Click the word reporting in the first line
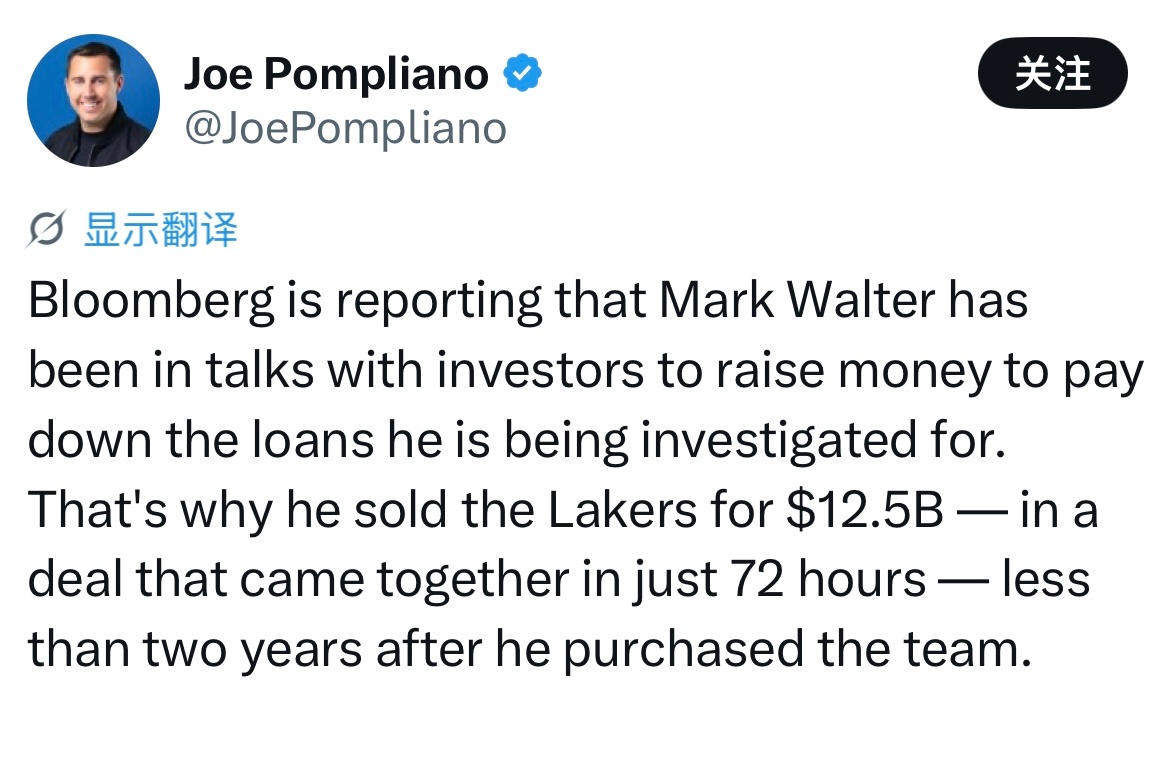This screenshot has width=1156, height=757. [438, 301]
